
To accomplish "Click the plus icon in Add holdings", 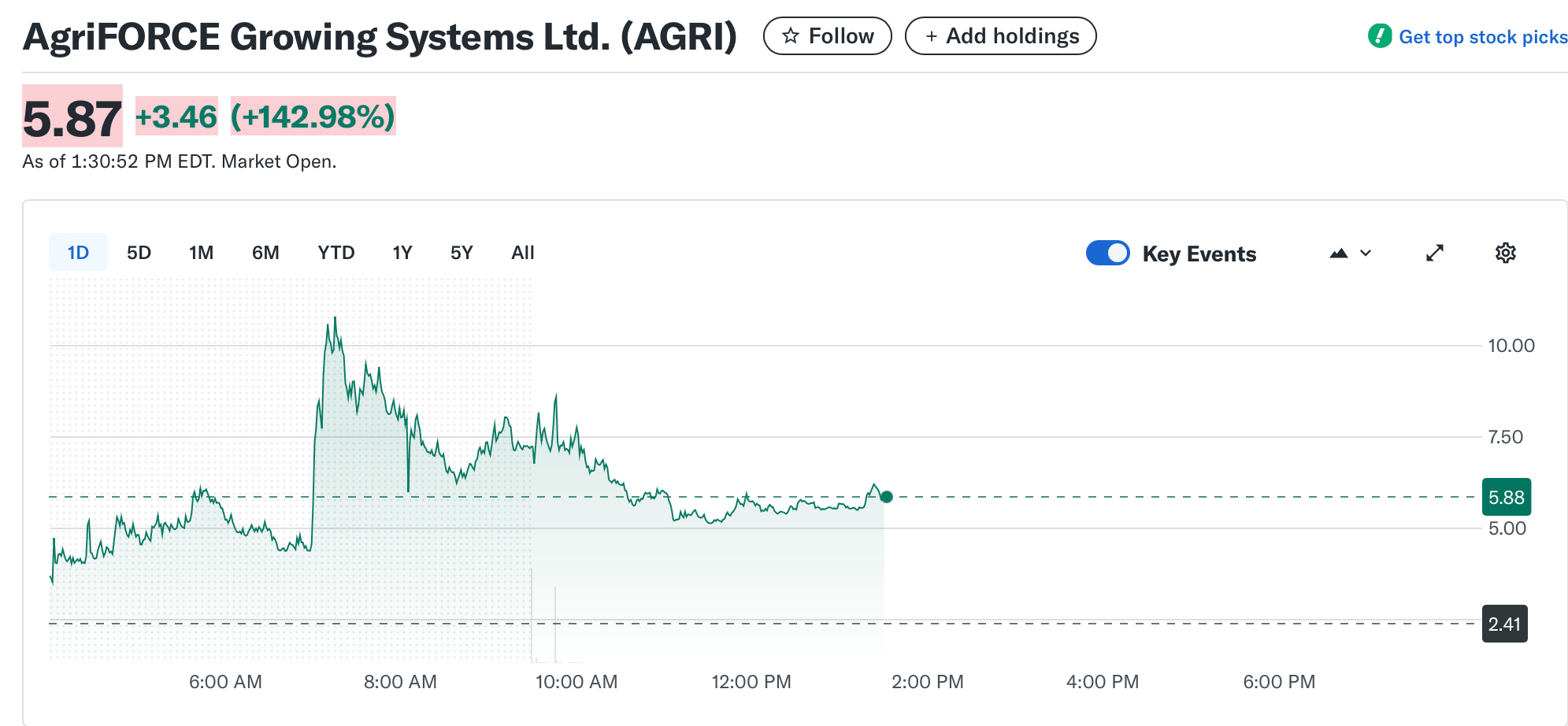I will [x=931, y=36].
